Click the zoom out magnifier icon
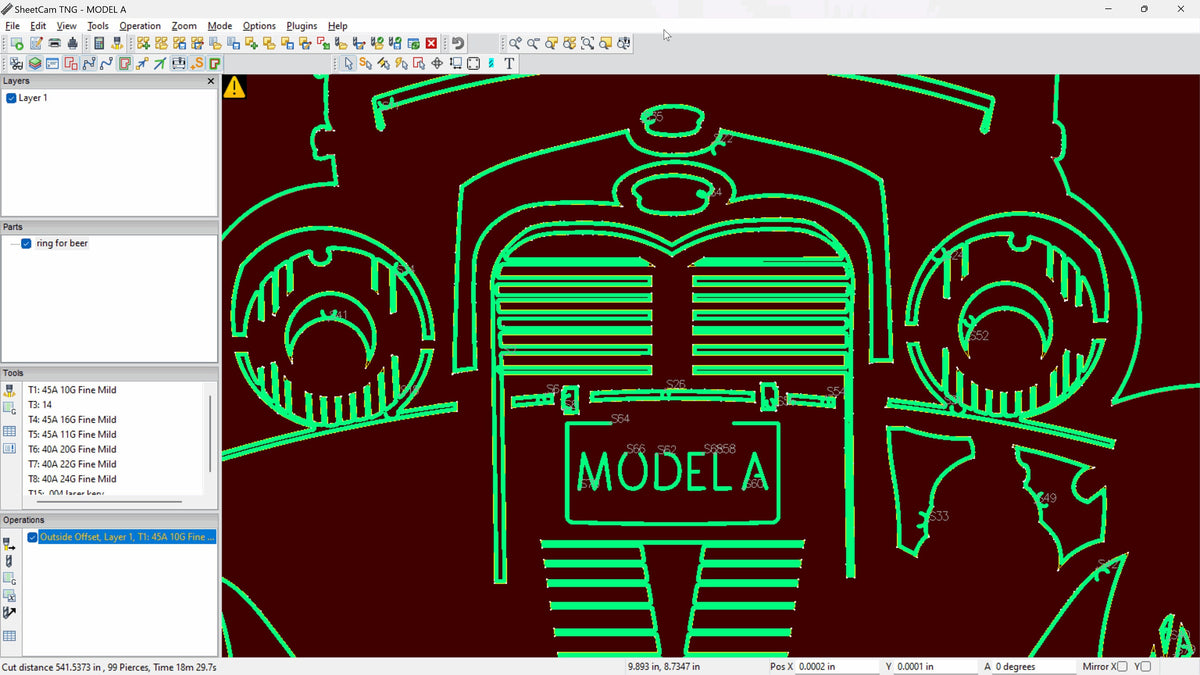The height and width of the screenshot is (675, 1200). [x=533, y=44]
